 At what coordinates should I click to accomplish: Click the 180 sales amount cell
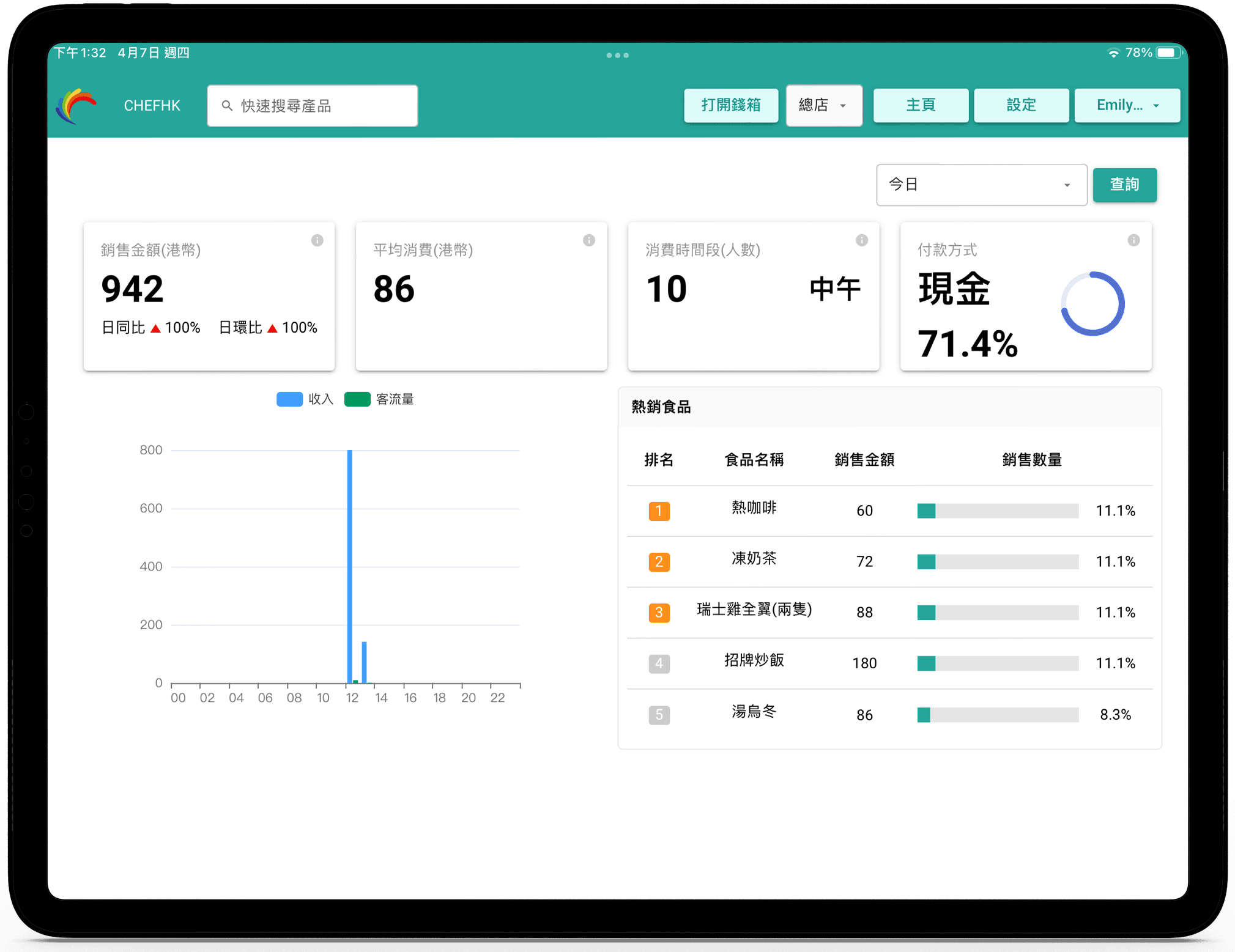(864, 663)
